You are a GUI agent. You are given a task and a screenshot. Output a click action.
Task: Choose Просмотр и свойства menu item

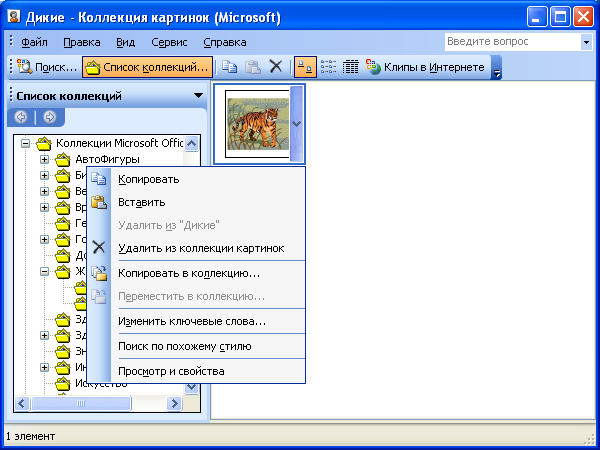click(x=171, y=371)
